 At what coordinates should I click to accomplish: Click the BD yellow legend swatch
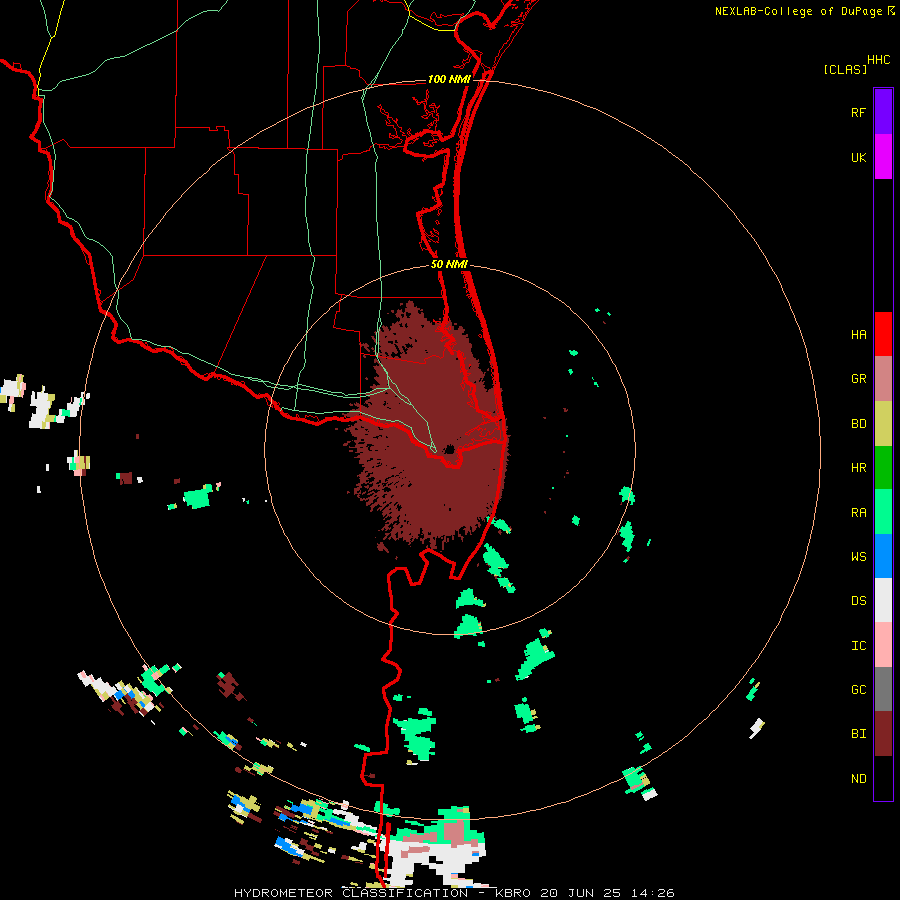tap(883, 424)
